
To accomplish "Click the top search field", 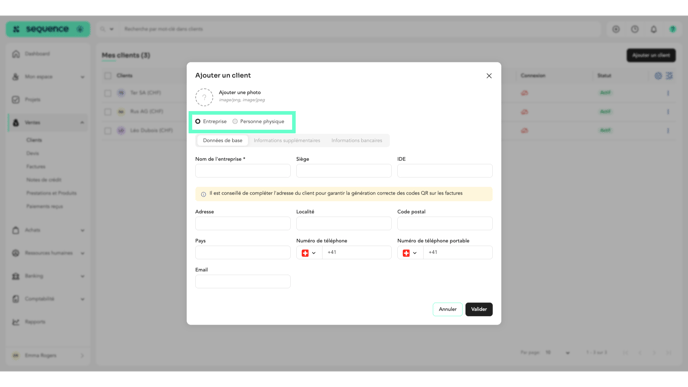I will 360,29.
